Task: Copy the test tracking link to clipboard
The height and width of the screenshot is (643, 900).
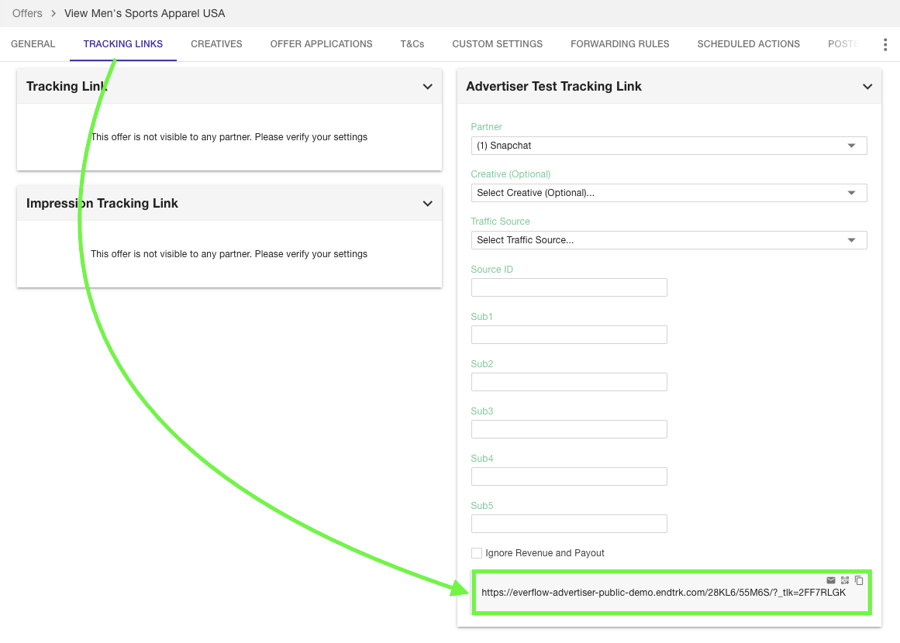Action: pyautogui.click(x=859, y=580)
